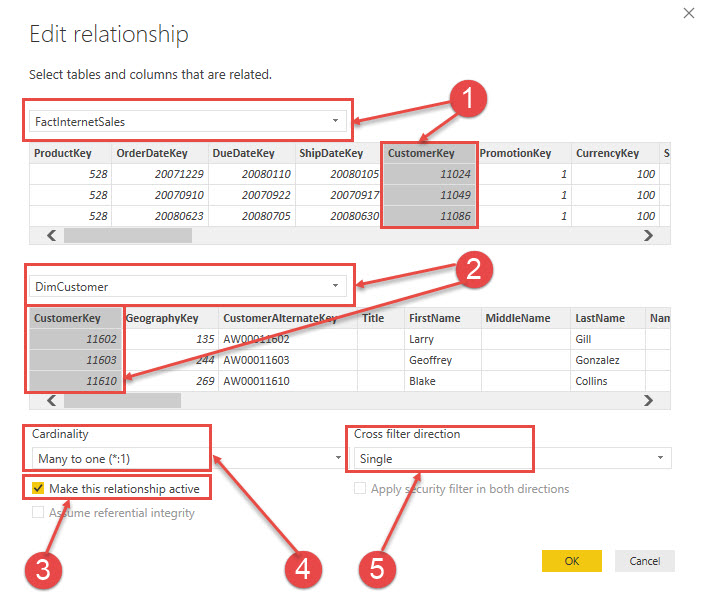This screenshot has height=601, width=705.
Task: Click OrderDateKey value 20070910
Action: [179, 195]
